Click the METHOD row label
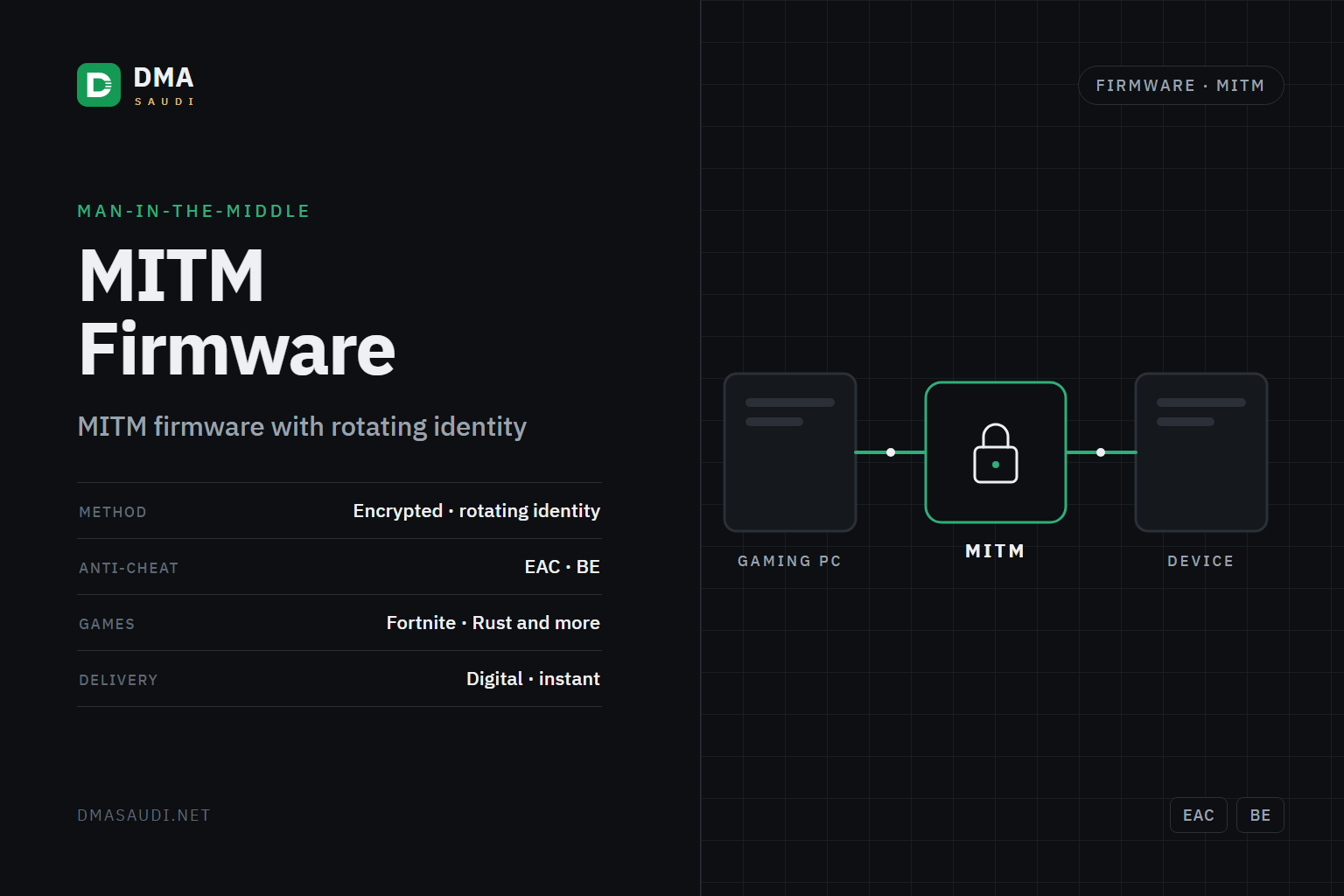 113,512
